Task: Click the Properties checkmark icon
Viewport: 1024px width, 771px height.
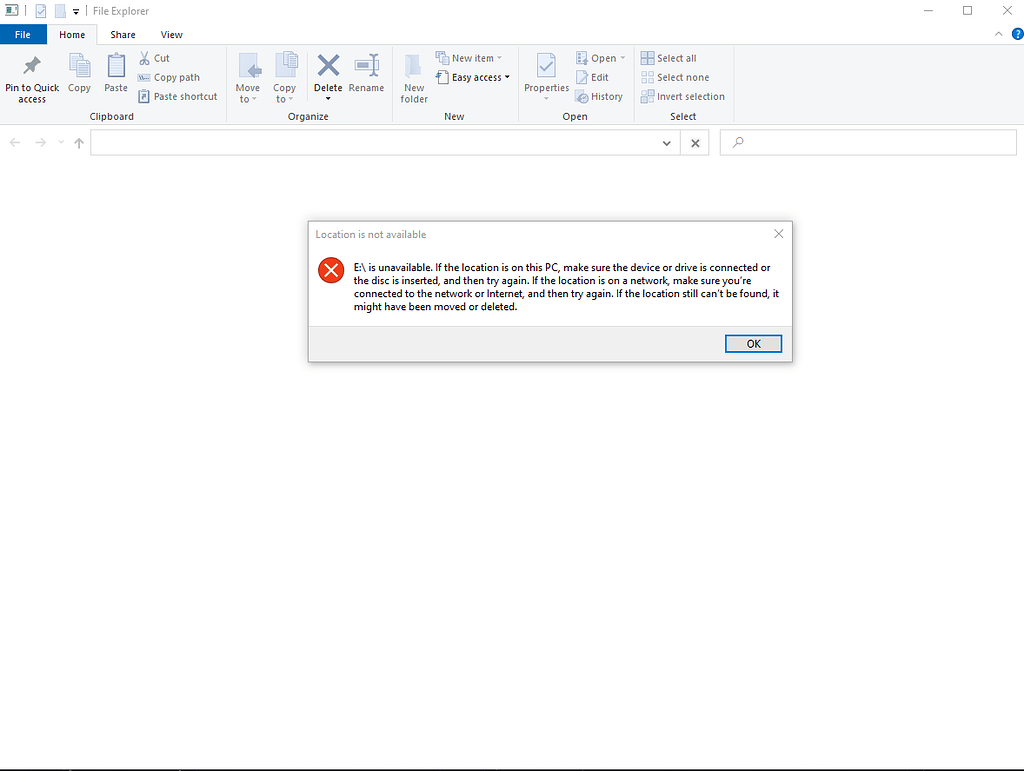Action: point(547,65)
